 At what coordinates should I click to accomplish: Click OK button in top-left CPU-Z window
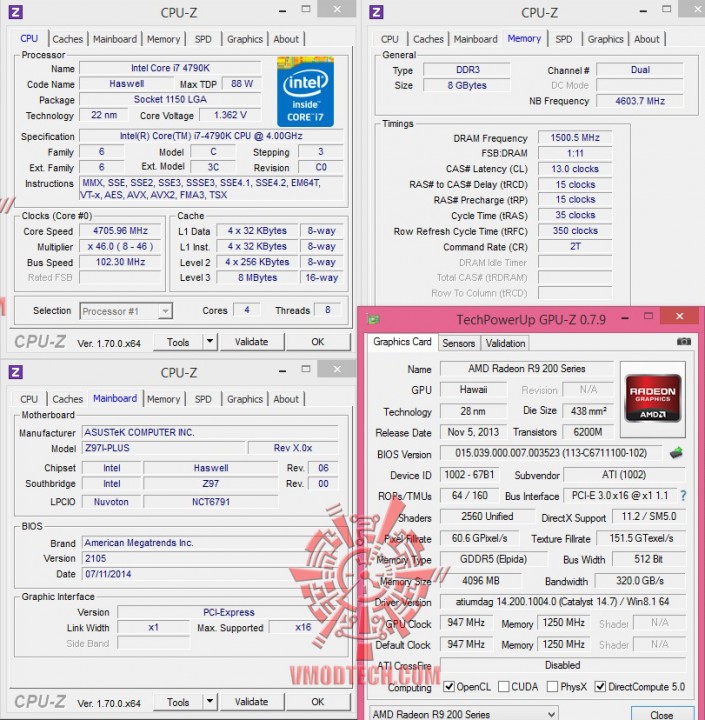click(x=318, y=342)
